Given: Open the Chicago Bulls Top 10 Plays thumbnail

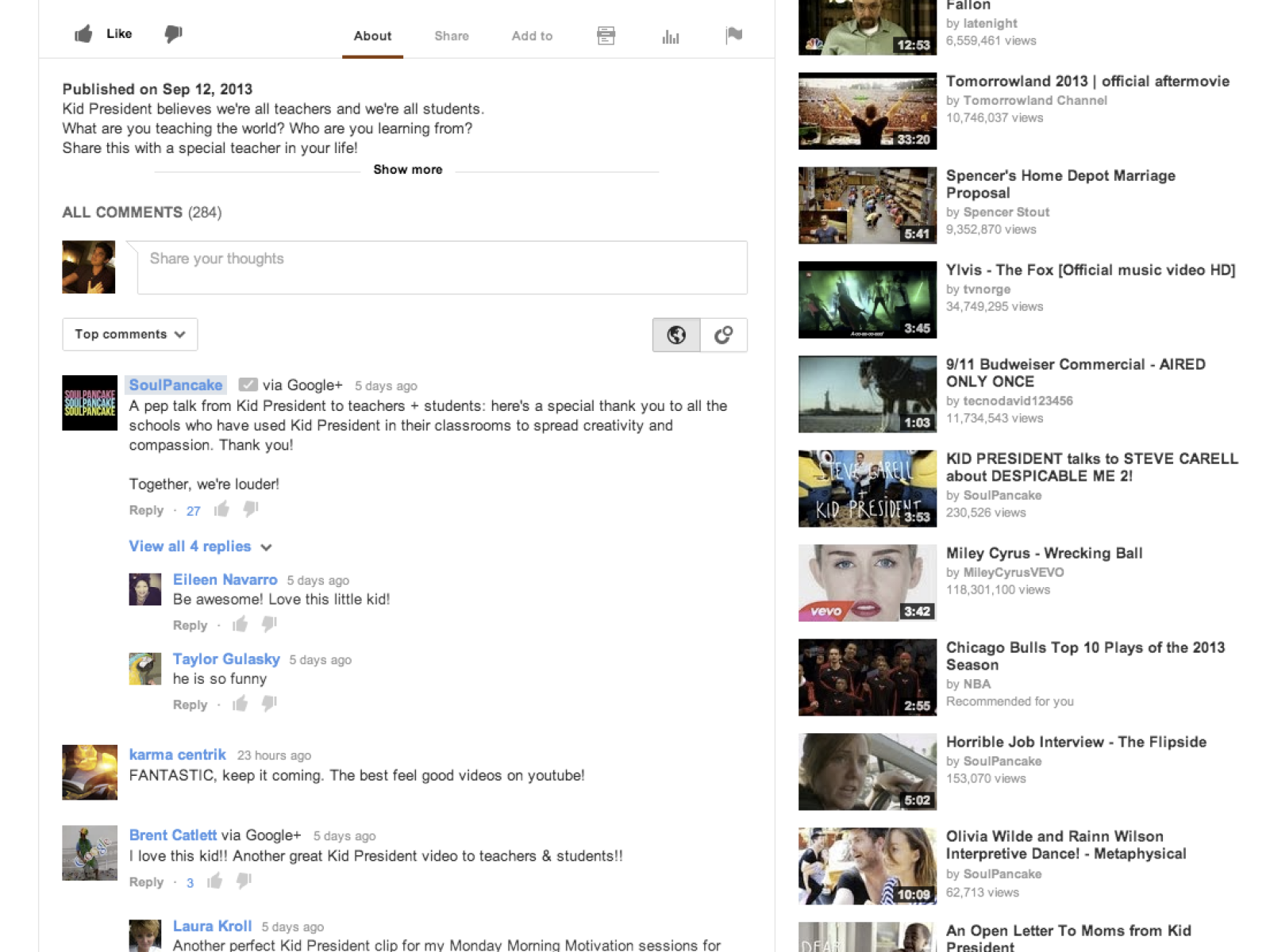Looking at the screenshot, I should [x=868, y=678].
